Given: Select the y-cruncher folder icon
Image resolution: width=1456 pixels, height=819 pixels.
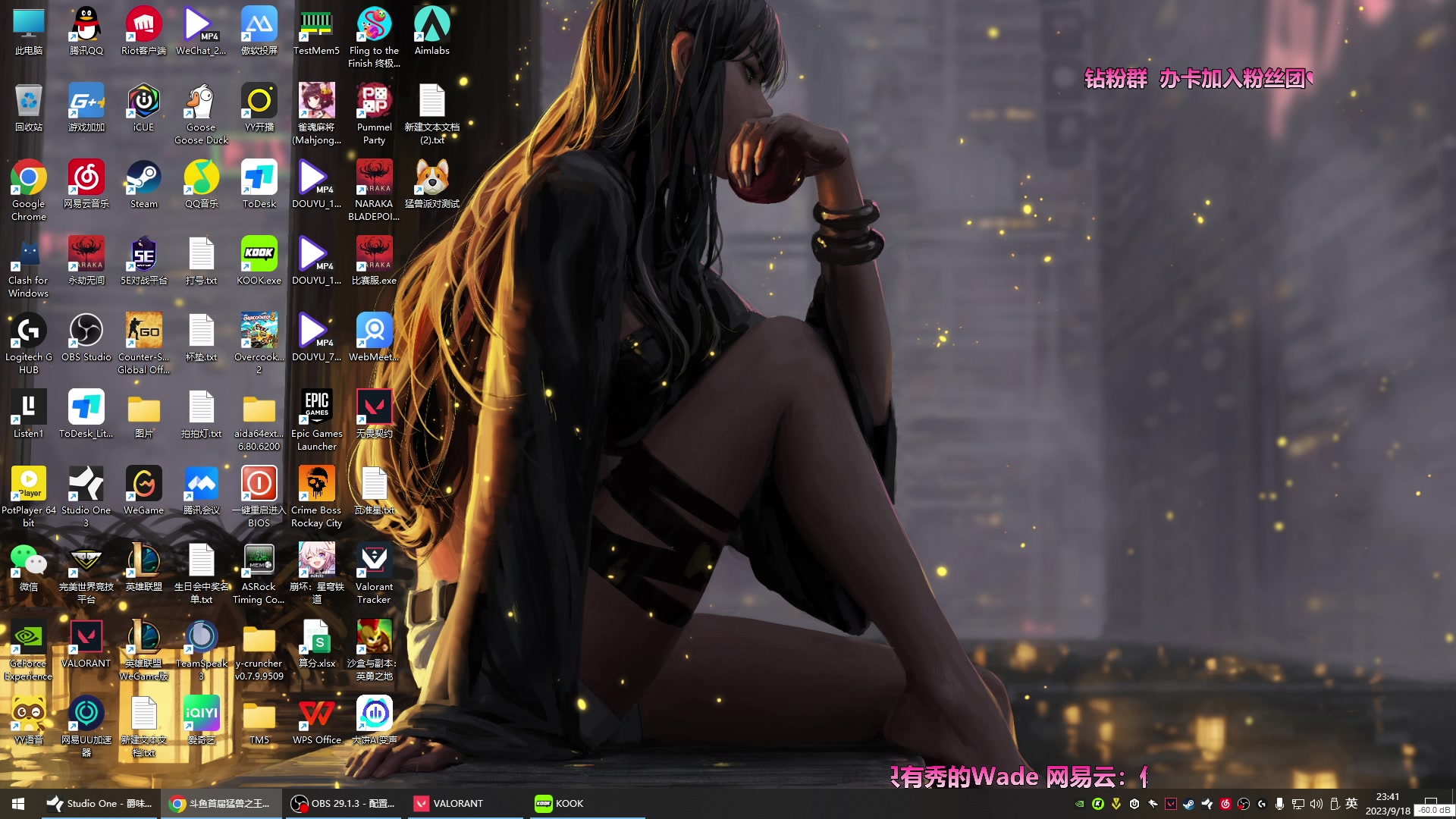Looking at the screenshot, I should click(x=259, y=650).
